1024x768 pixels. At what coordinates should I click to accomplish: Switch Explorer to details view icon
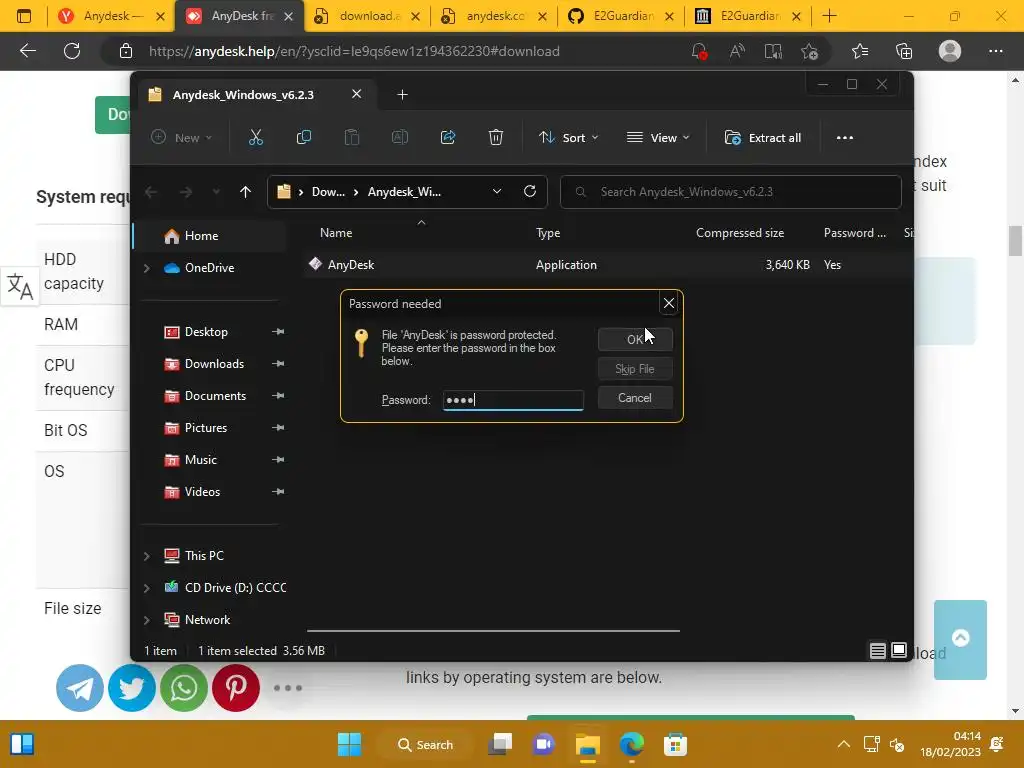pyautogui.click(x=878, y=650)
